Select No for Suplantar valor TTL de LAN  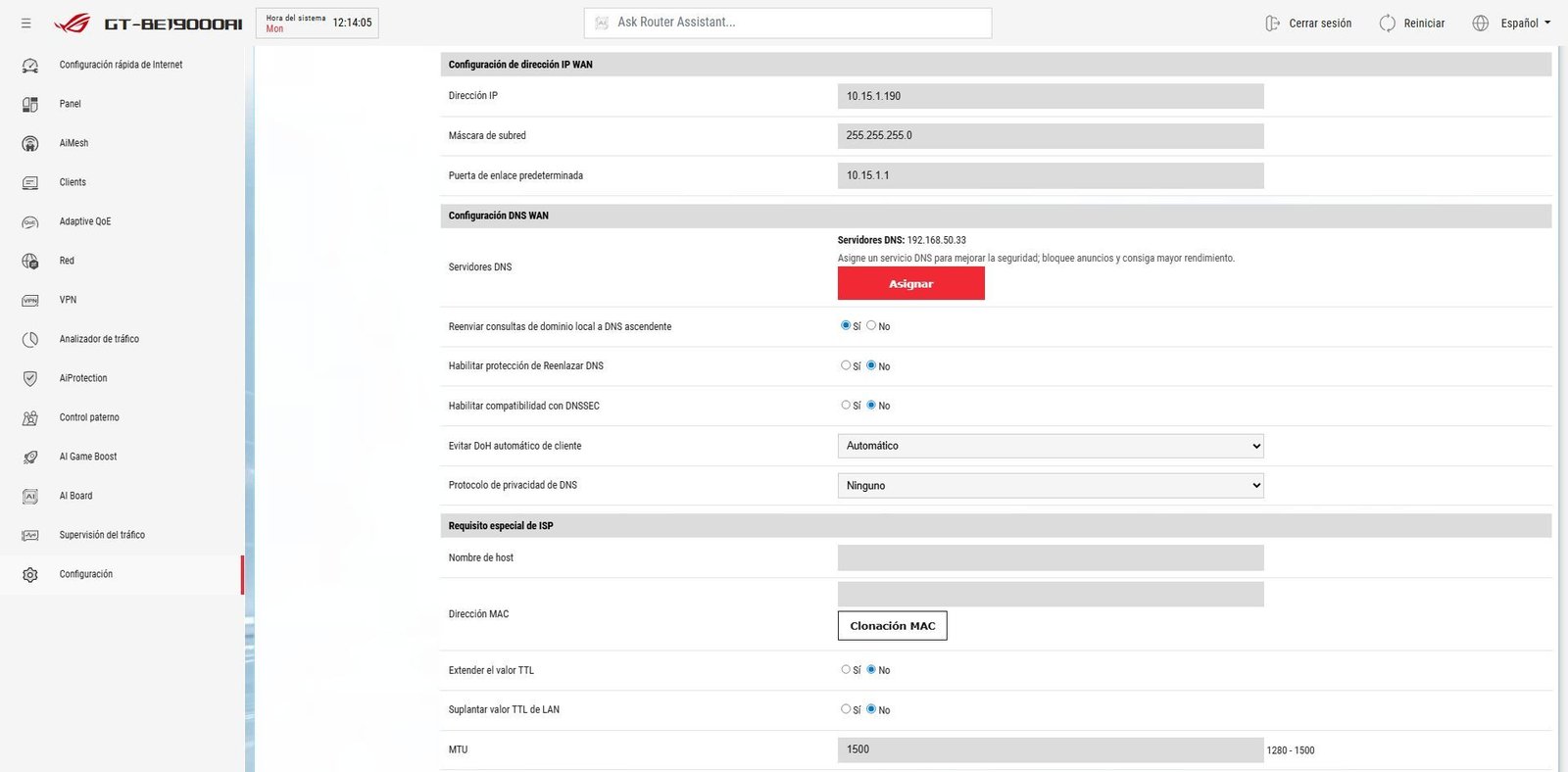(x=871, y=708)
